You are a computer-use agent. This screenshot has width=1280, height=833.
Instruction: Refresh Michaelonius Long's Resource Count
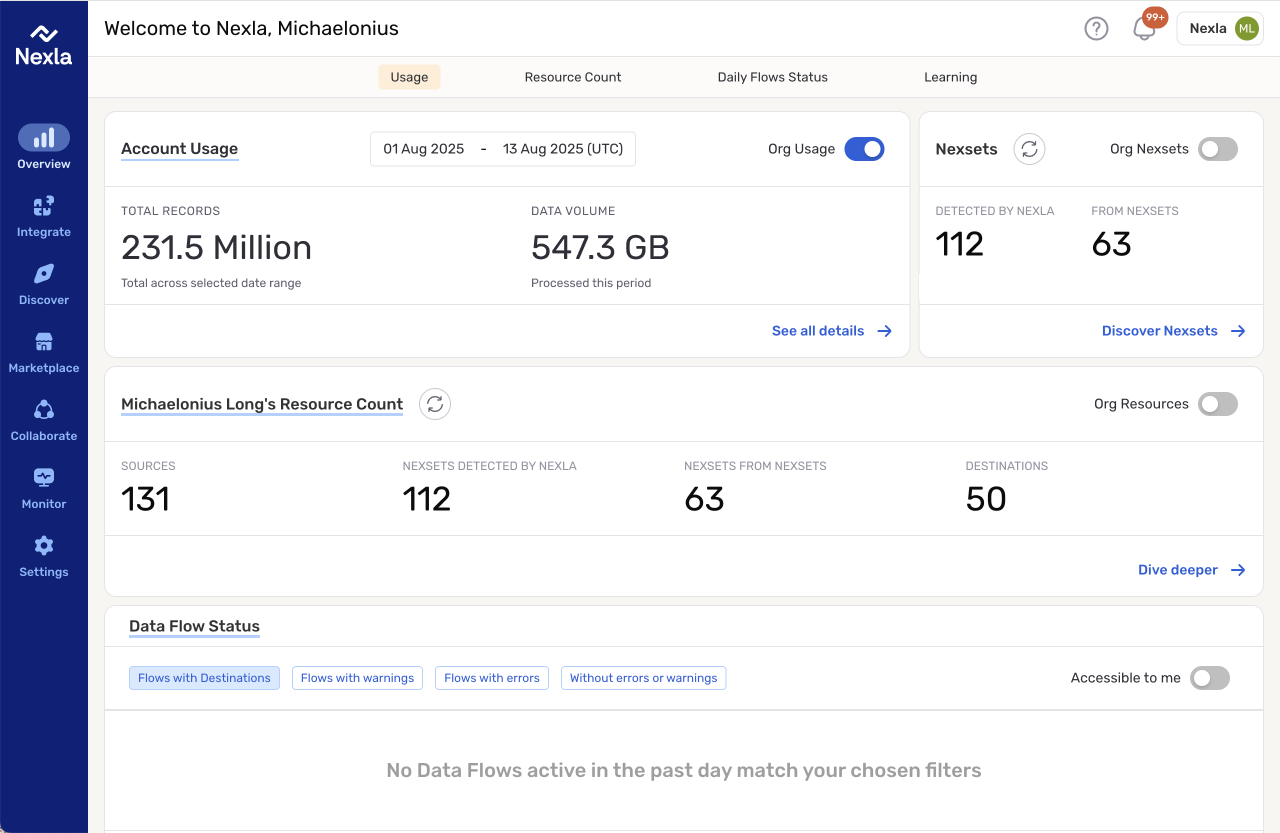click(434, 404)
